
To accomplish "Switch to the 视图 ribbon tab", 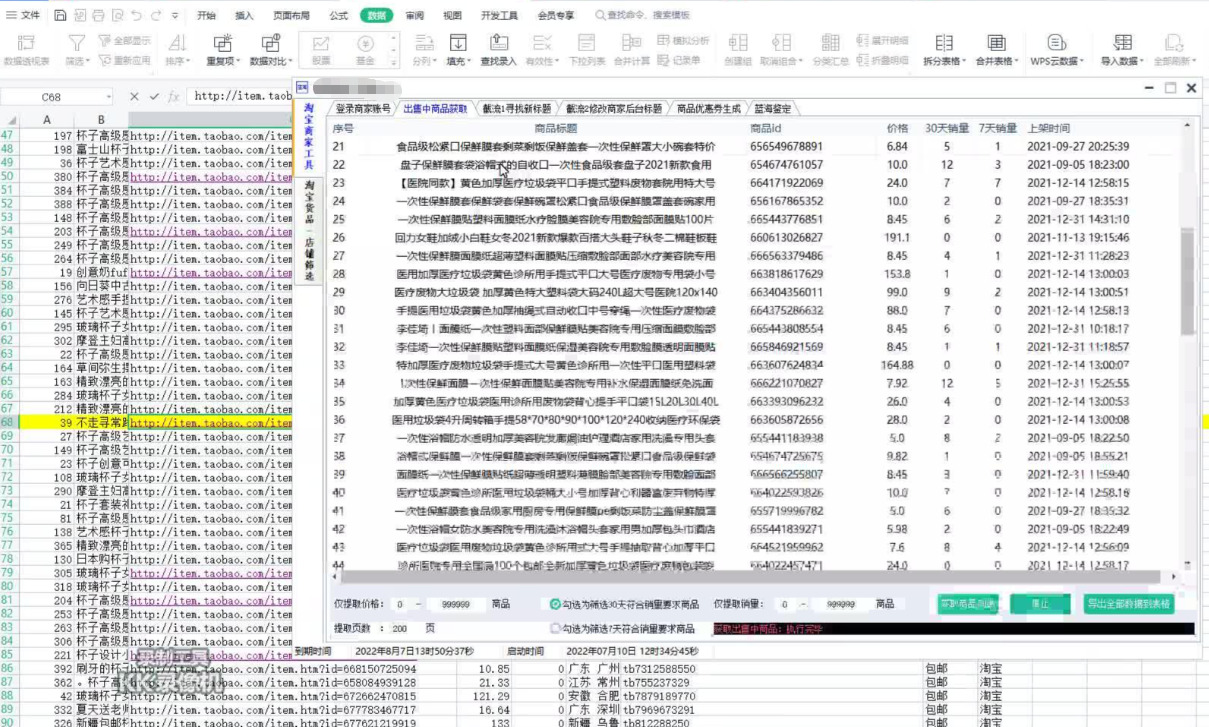I will tap(452, 15).
